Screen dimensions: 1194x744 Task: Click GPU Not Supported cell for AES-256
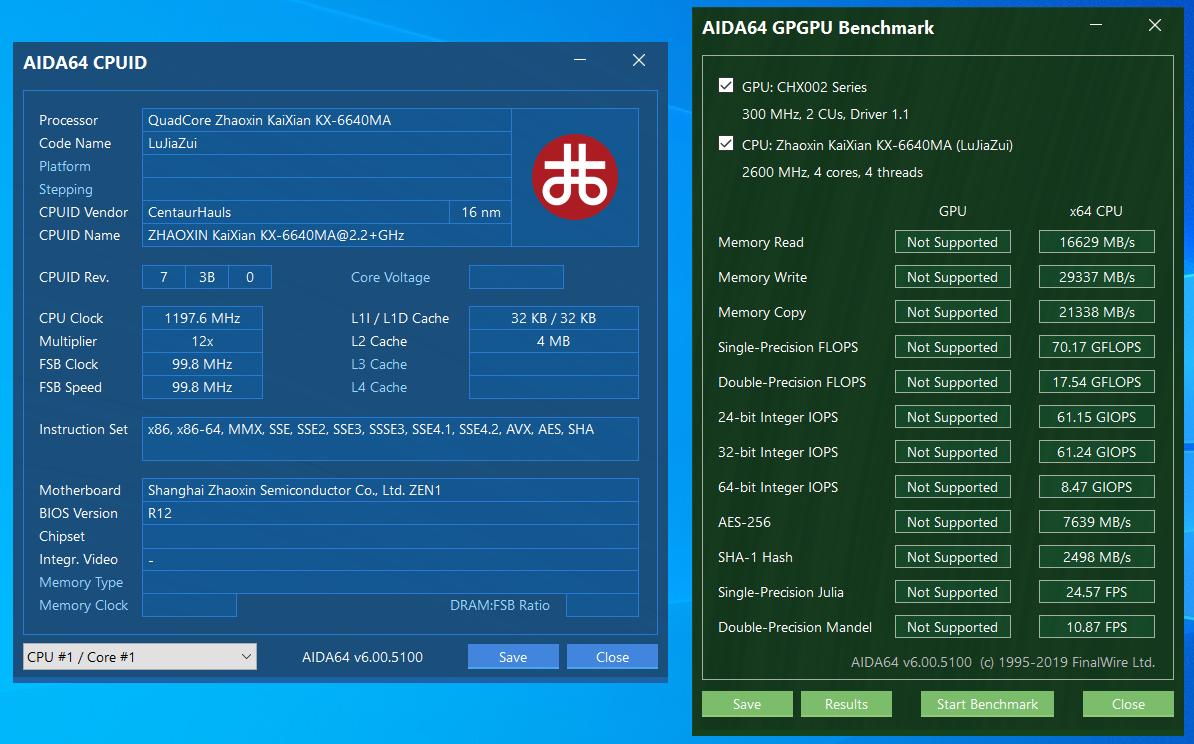pyautogui.click(x=952, y=522)
